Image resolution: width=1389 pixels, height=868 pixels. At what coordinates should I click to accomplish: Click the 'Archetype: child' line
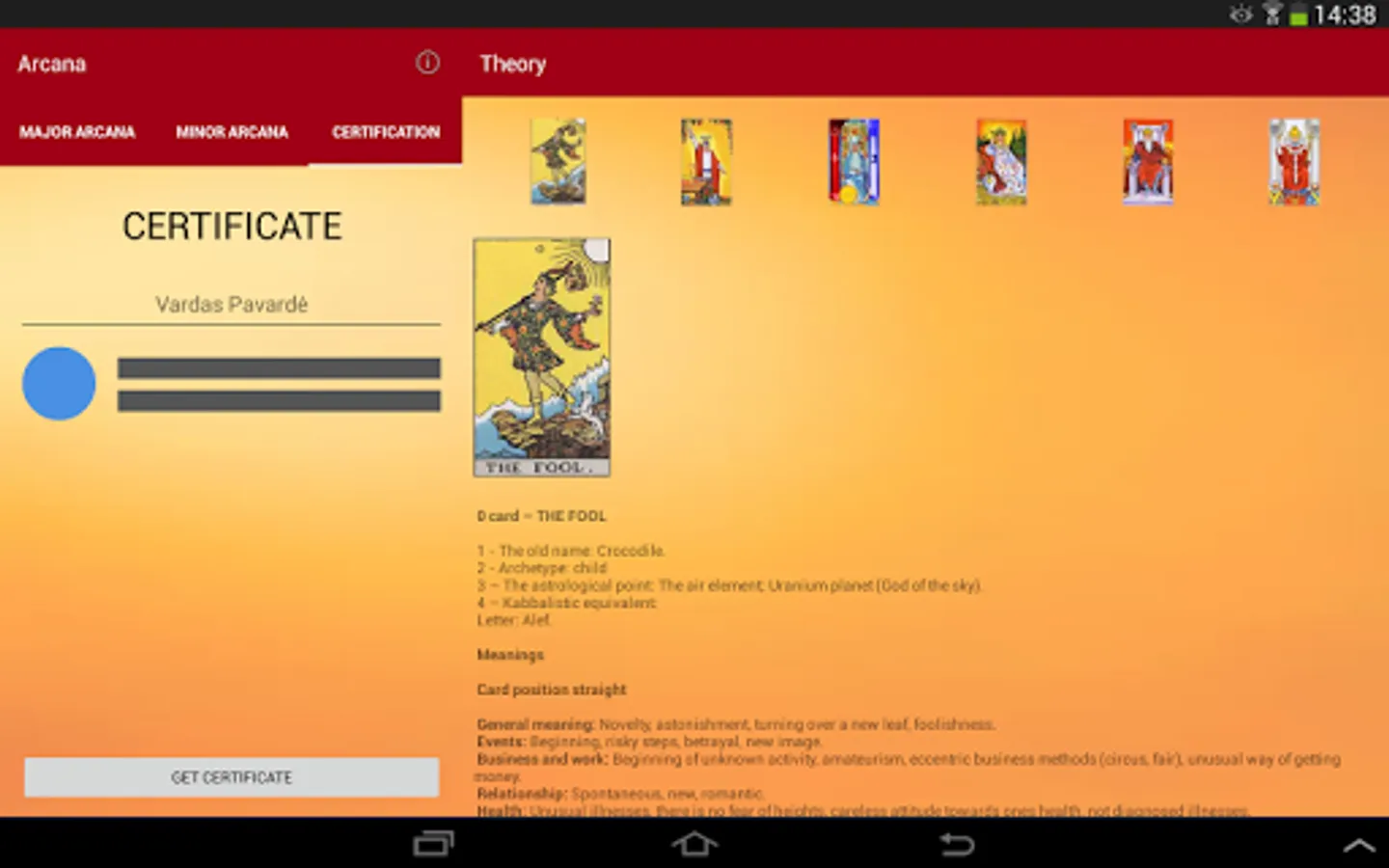tap(542, 568)
